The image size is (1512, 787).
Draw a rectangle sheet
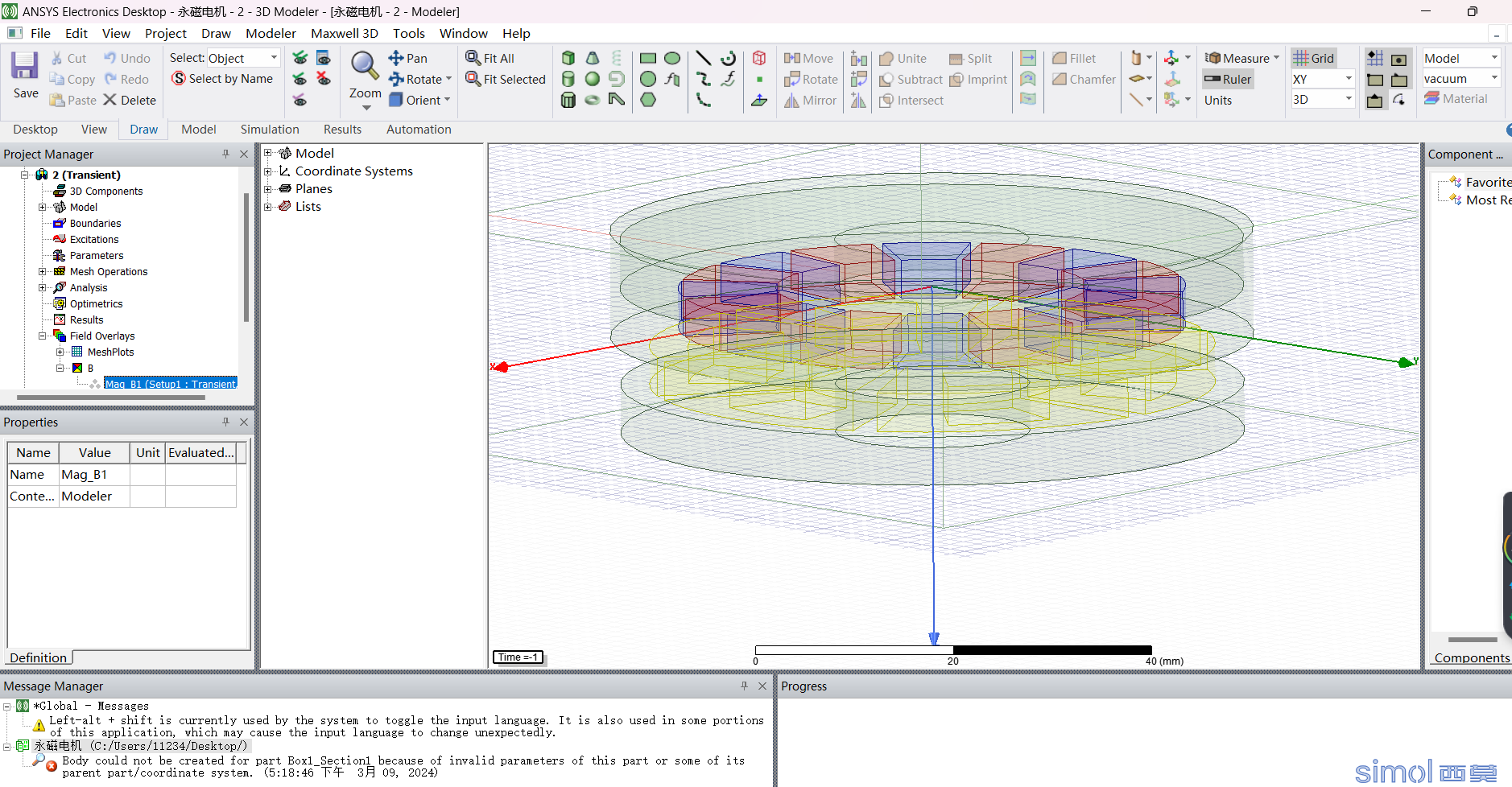coord(648,58)
